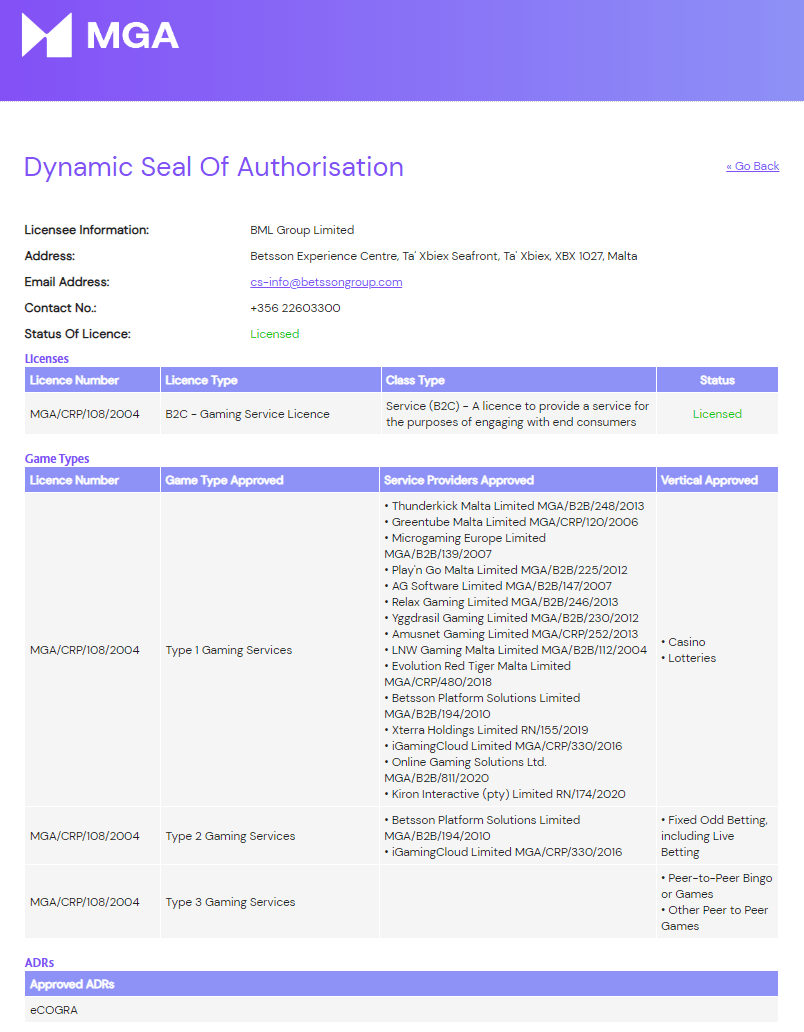Select the Type 1 Gaming Services cell
804x1032 pixels.
click(270, 650)
